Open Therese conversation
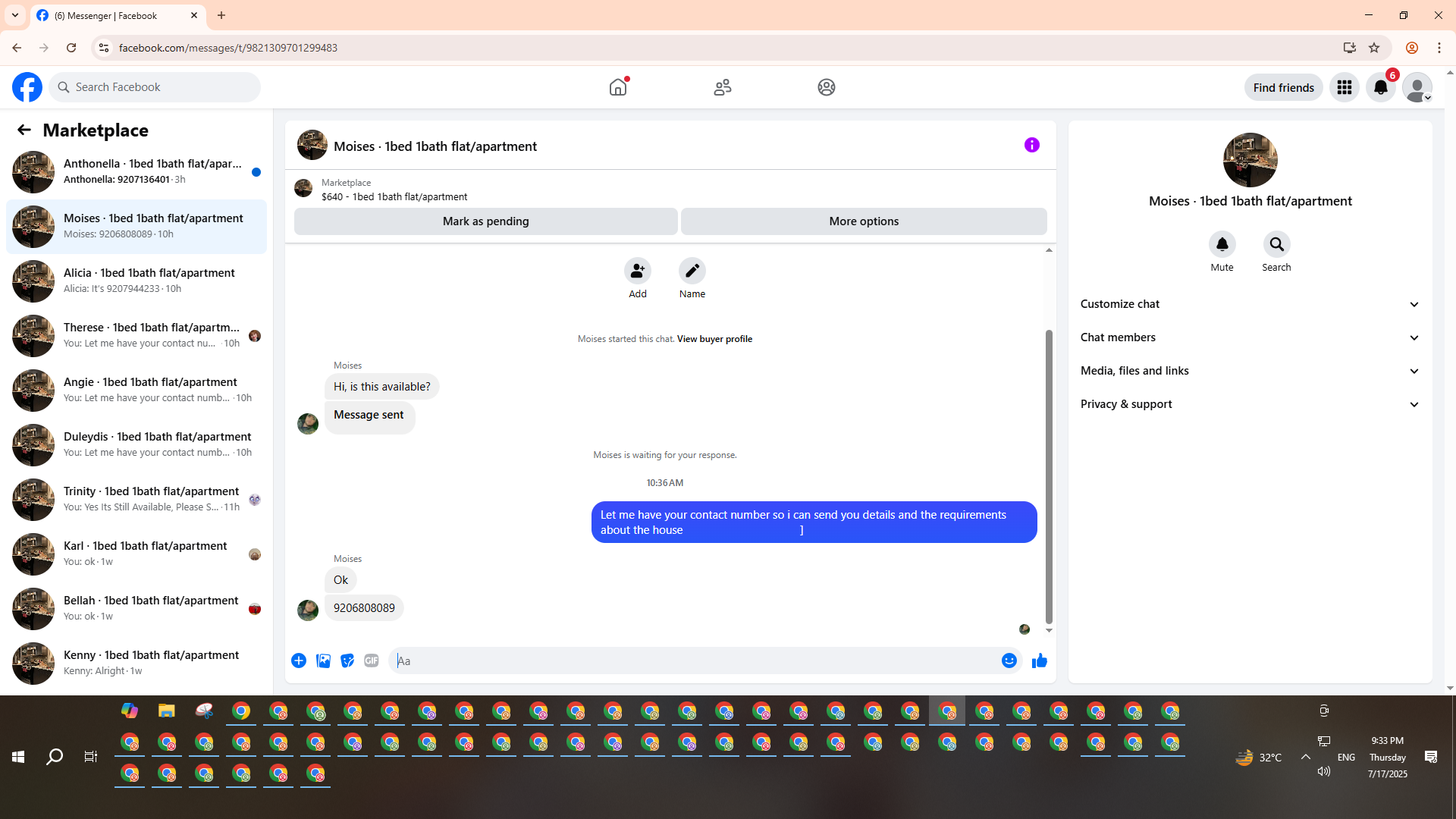 click(x=136, y=336)
